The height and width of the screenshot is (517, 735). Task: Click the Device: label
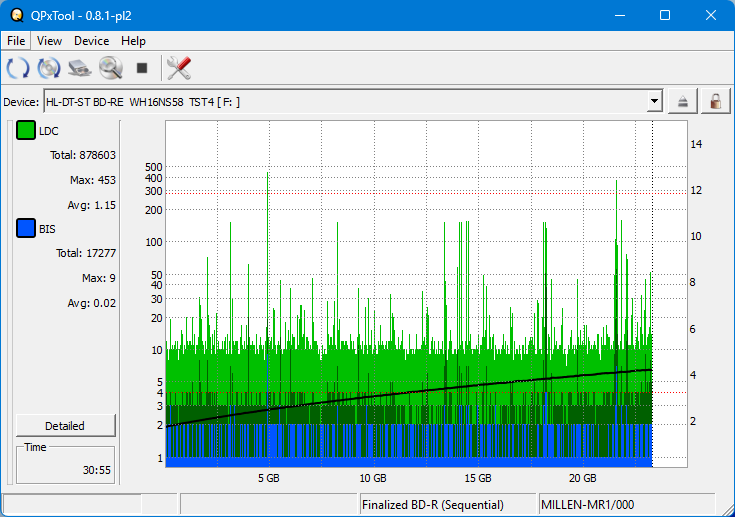21,102
